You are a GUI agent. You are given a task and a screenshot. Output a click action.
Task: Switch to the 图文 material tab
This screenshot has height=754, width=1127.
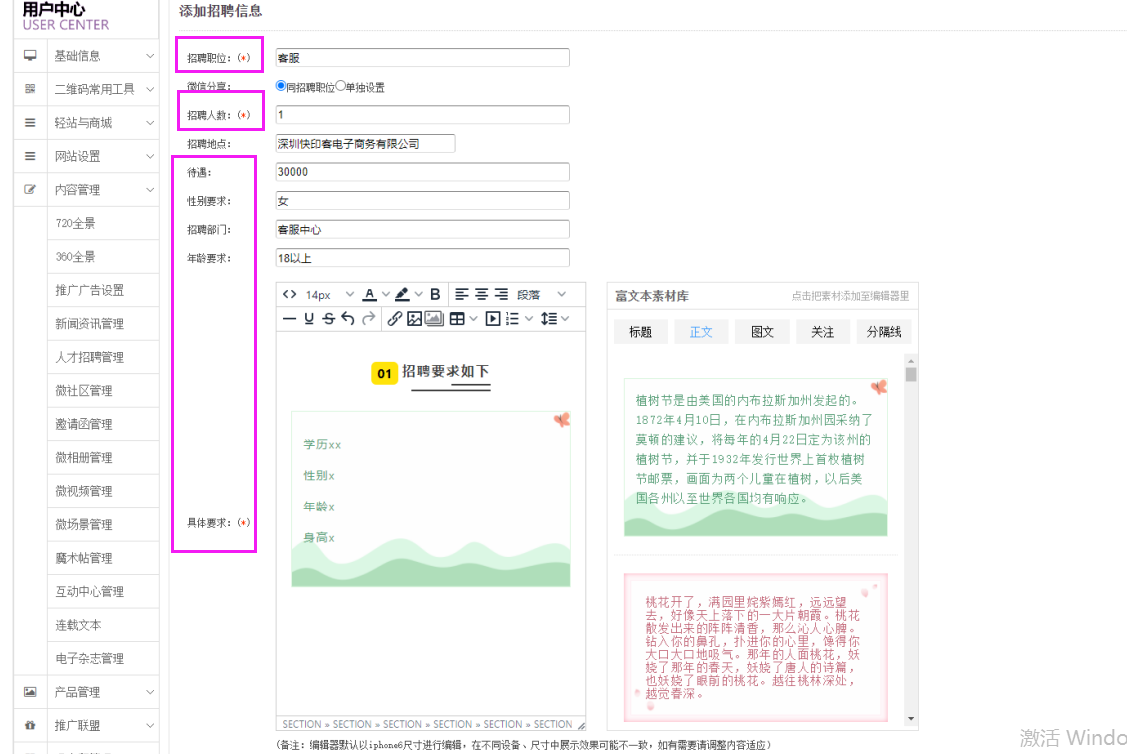(762, 332)
